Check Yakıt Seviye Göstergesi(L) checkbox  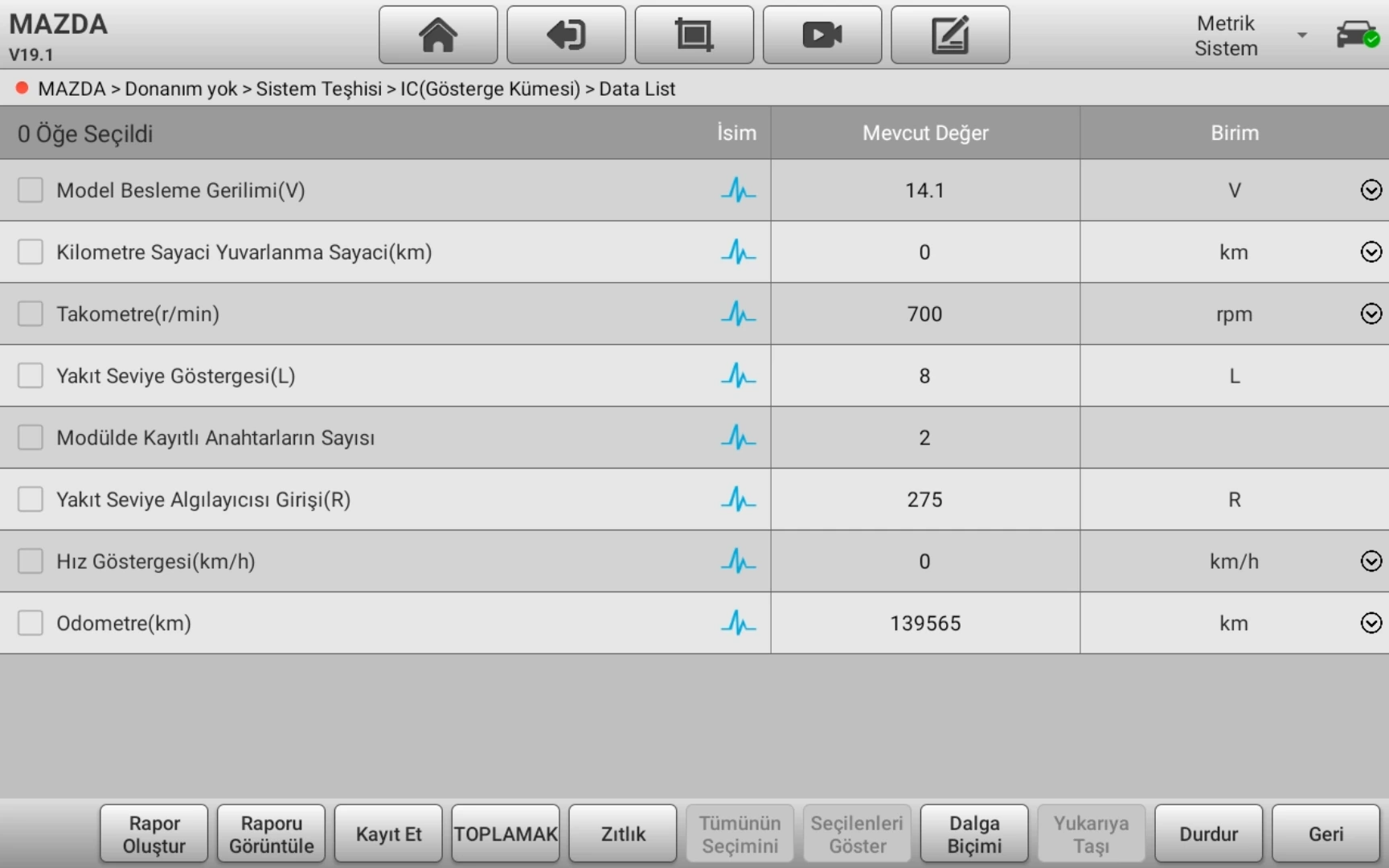tap(31, 375)
